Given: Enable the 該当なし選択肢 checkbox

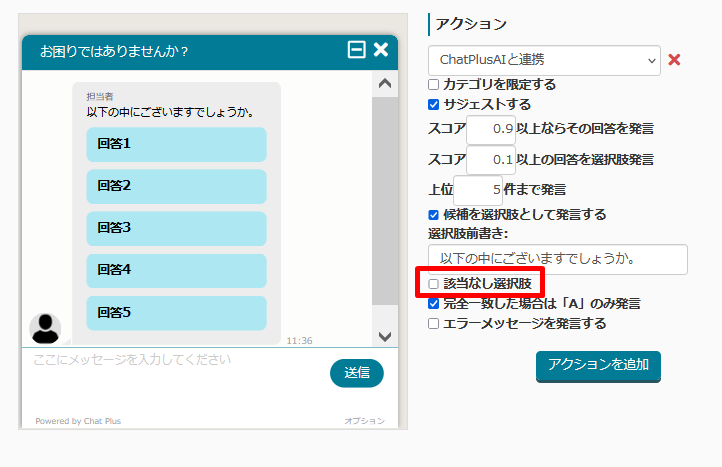Looking at the screenshot, I should pyautogui.click(x=434, y=284).
